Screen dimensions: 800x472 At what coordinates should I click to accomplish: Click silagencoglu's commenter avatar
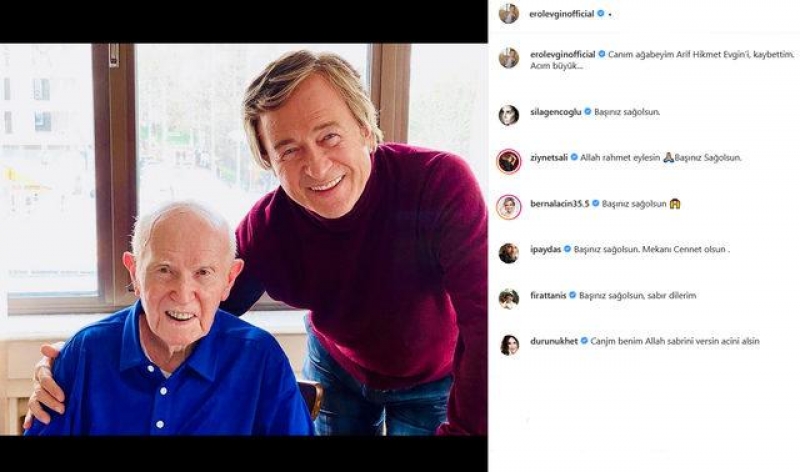click(508, 115)
